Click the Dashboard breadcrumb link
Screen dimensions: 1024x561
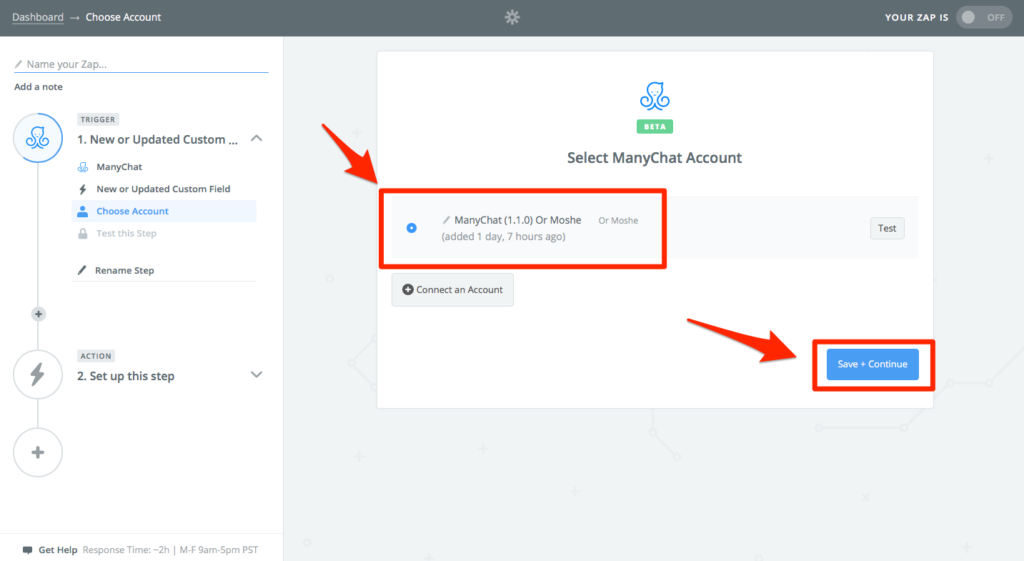tap(38, 17)
